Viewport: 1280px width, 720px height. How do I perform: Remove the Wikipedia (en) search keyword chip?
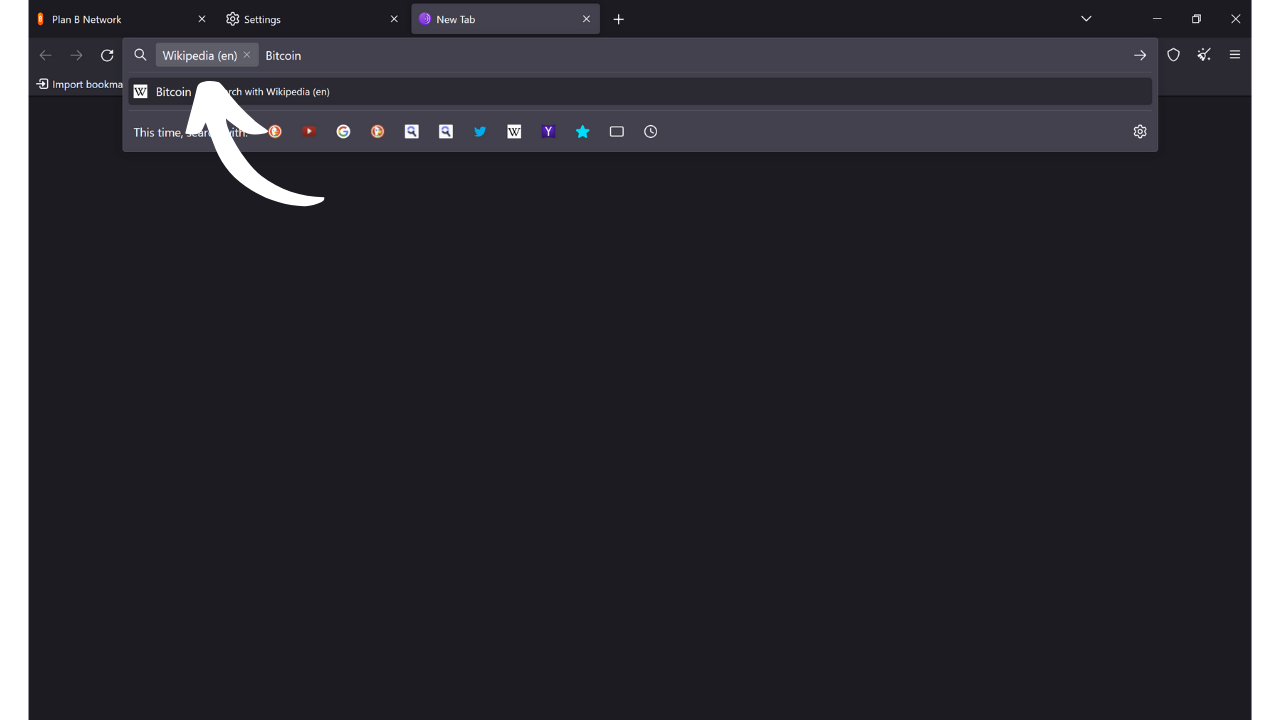click(247, 55)
